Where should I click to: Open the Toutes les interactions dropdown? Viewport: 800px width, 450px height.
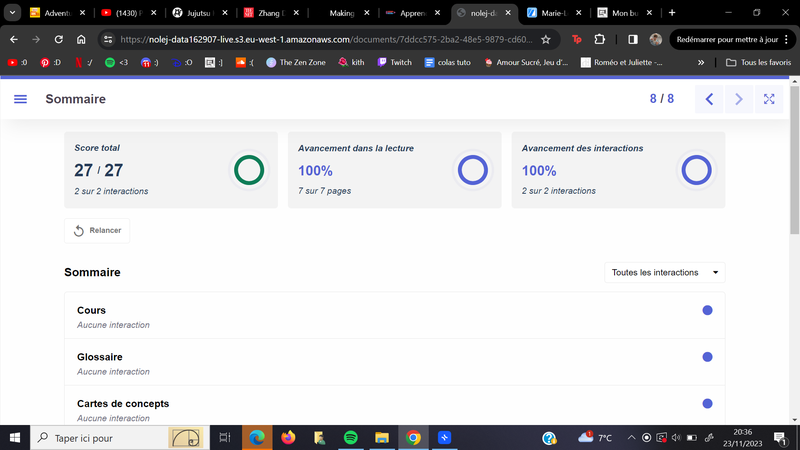[x=665, y=272]
